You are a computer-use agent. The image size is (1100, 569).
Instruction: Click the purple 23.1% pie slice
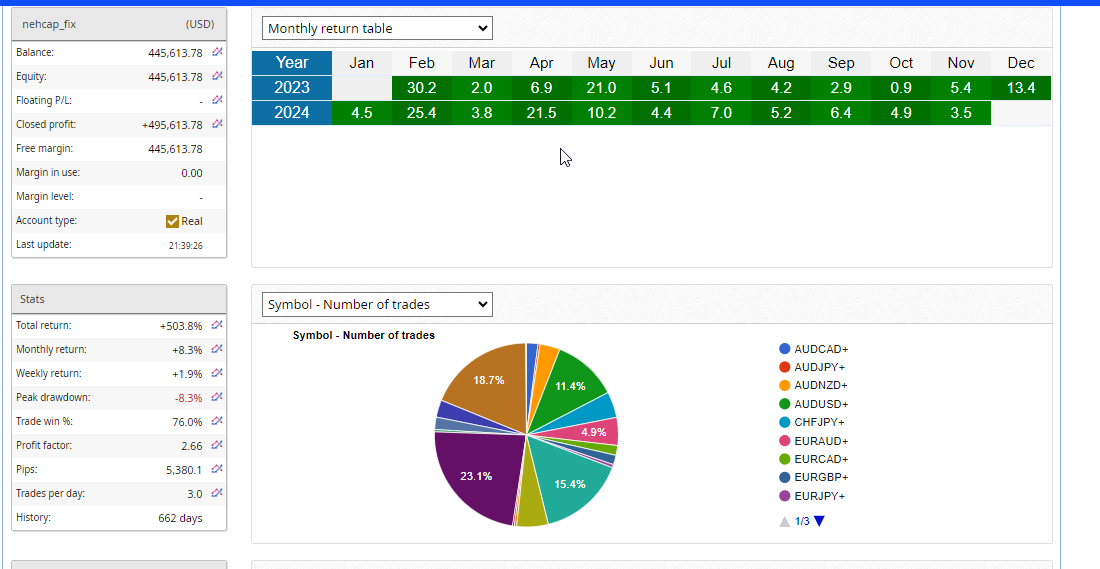pyautogui.click(x=476, y=478)
